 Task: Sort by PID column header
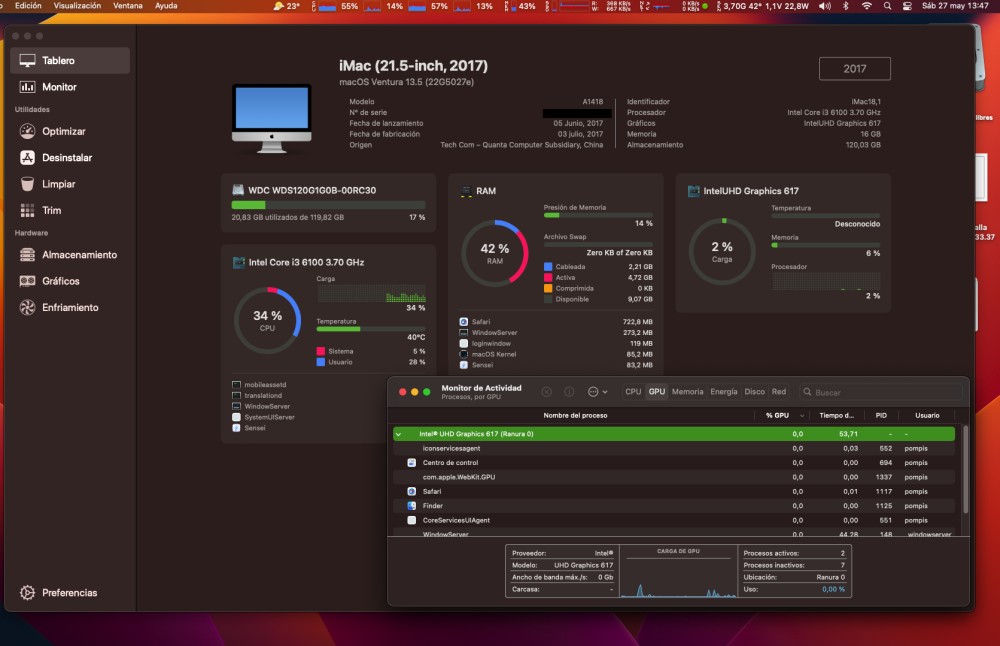click(881, 415)
